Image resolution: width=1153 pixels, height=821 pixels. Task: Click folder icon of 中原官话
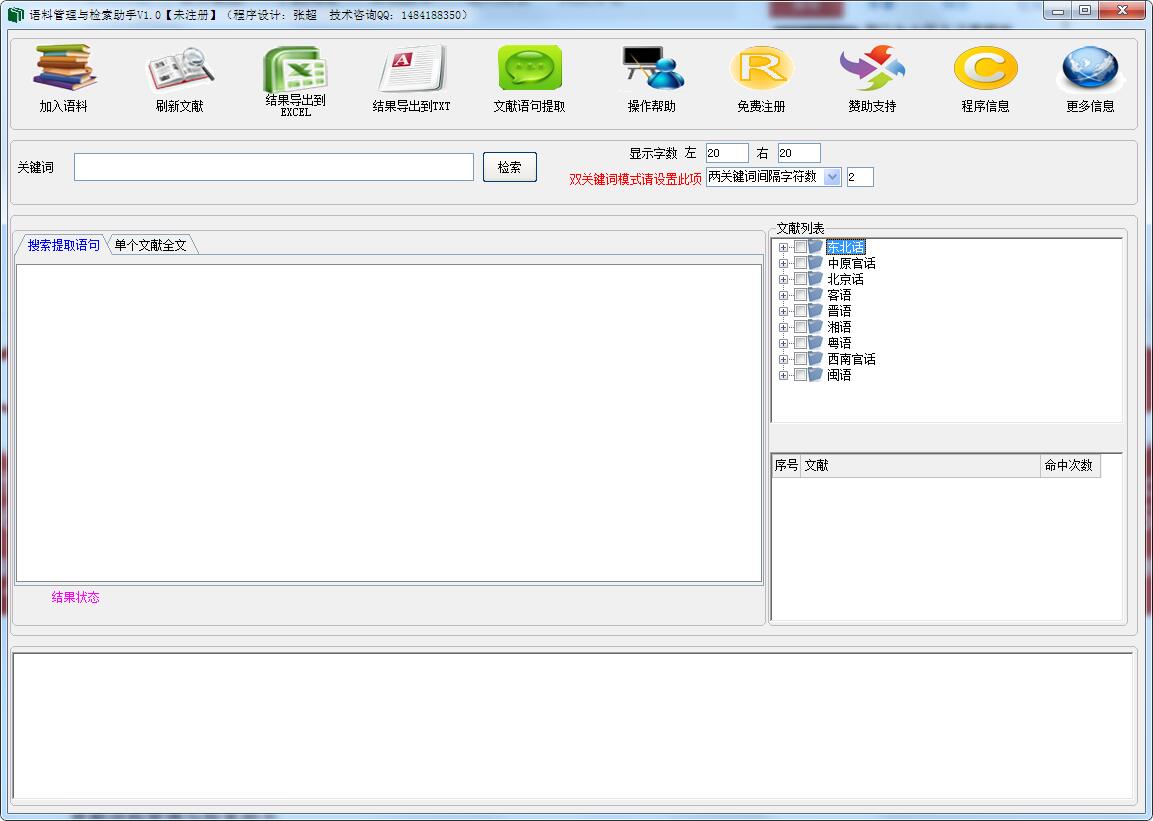(815, 262)
